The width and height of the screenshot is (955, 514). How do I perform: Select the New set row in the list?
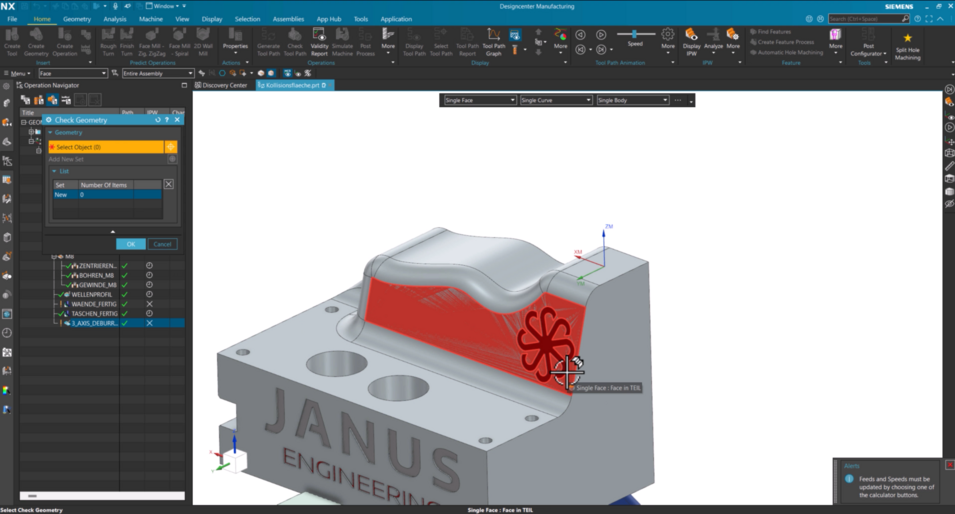click(108, 194)
